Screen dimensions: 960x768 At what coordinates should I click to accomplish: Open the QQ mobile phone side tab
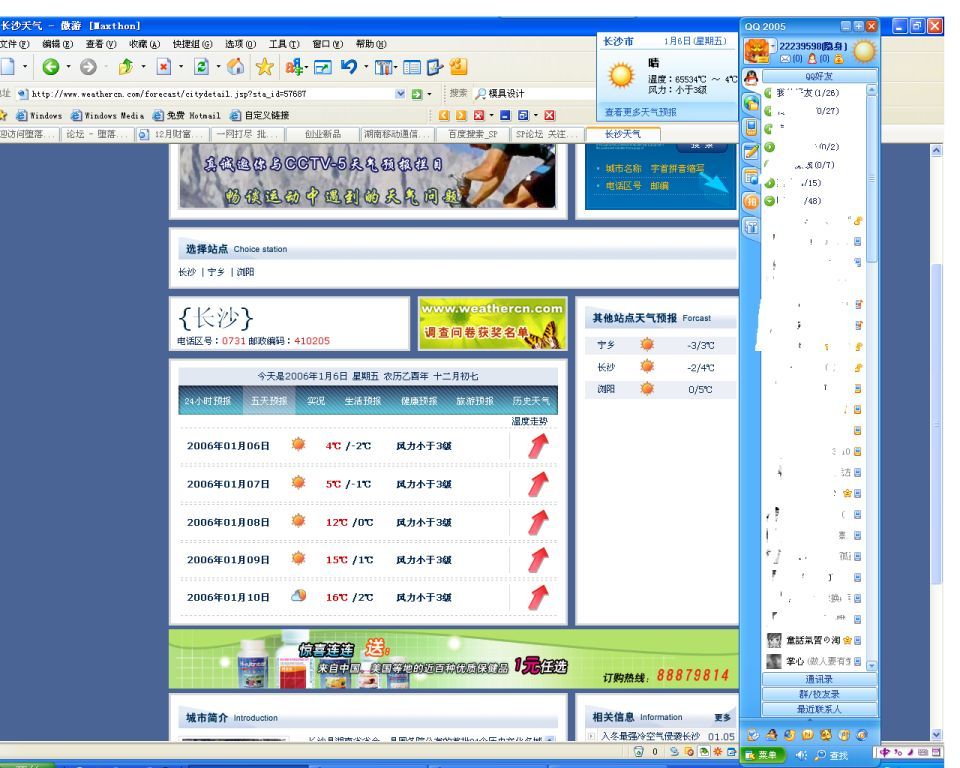click(x=751, y=127)
